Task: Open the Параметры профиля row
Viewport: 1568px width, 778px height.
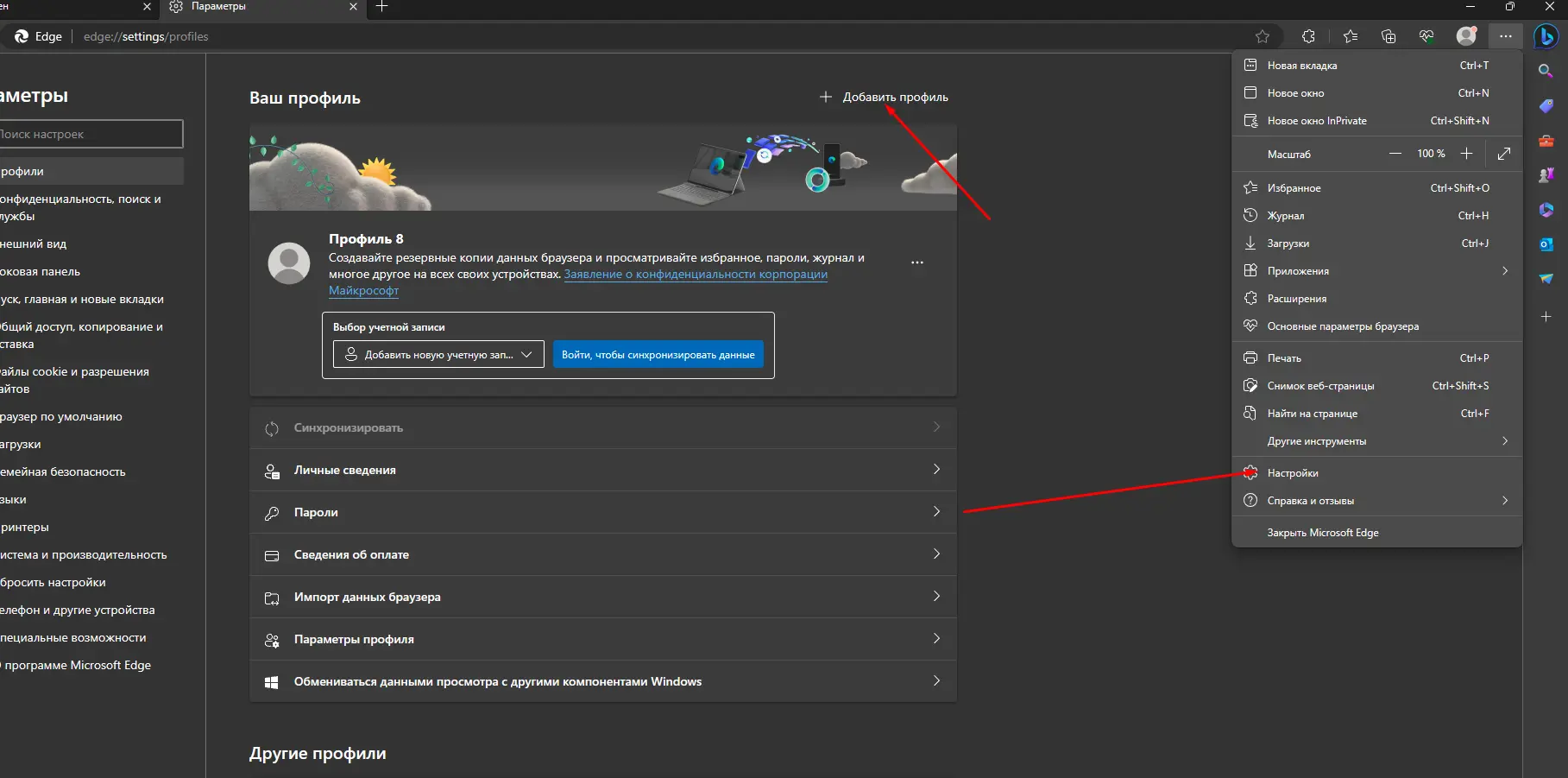Action: pyautogui.click(x=603, y=639)
